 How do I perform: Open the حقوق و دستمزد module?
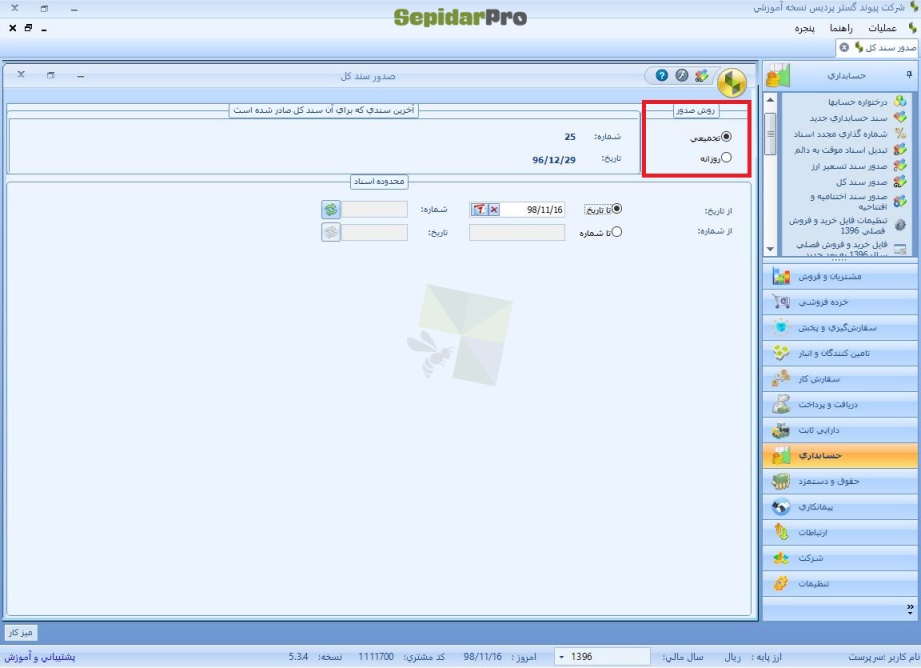pyautogui.click(x=840, y=481)
